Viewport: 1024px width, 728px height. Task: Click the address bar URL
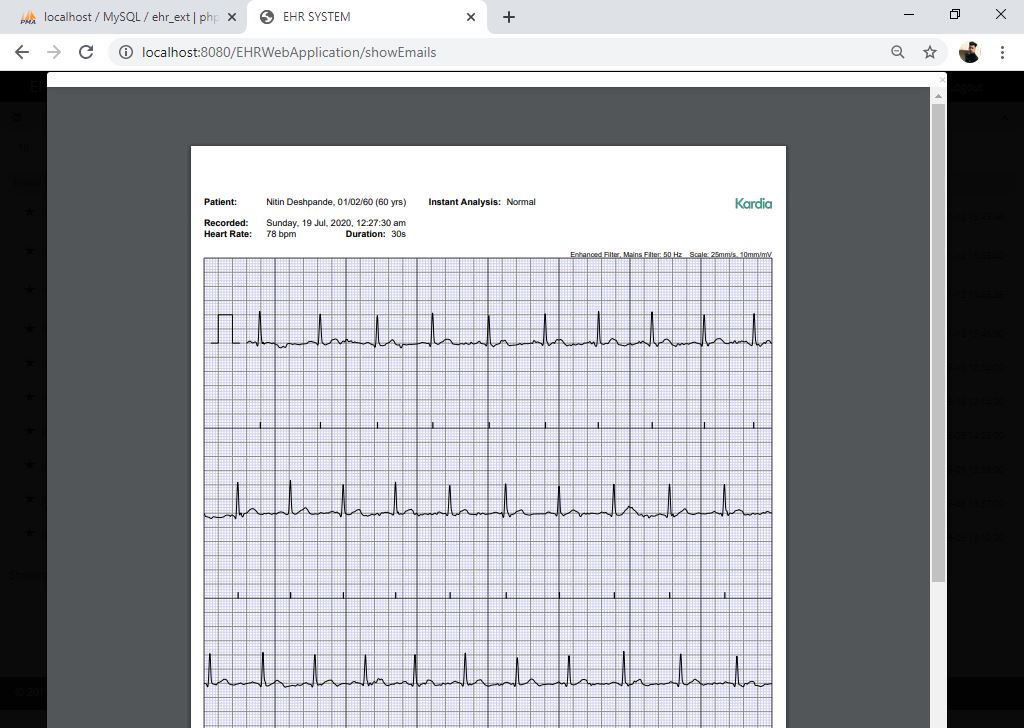coord(289,52)
